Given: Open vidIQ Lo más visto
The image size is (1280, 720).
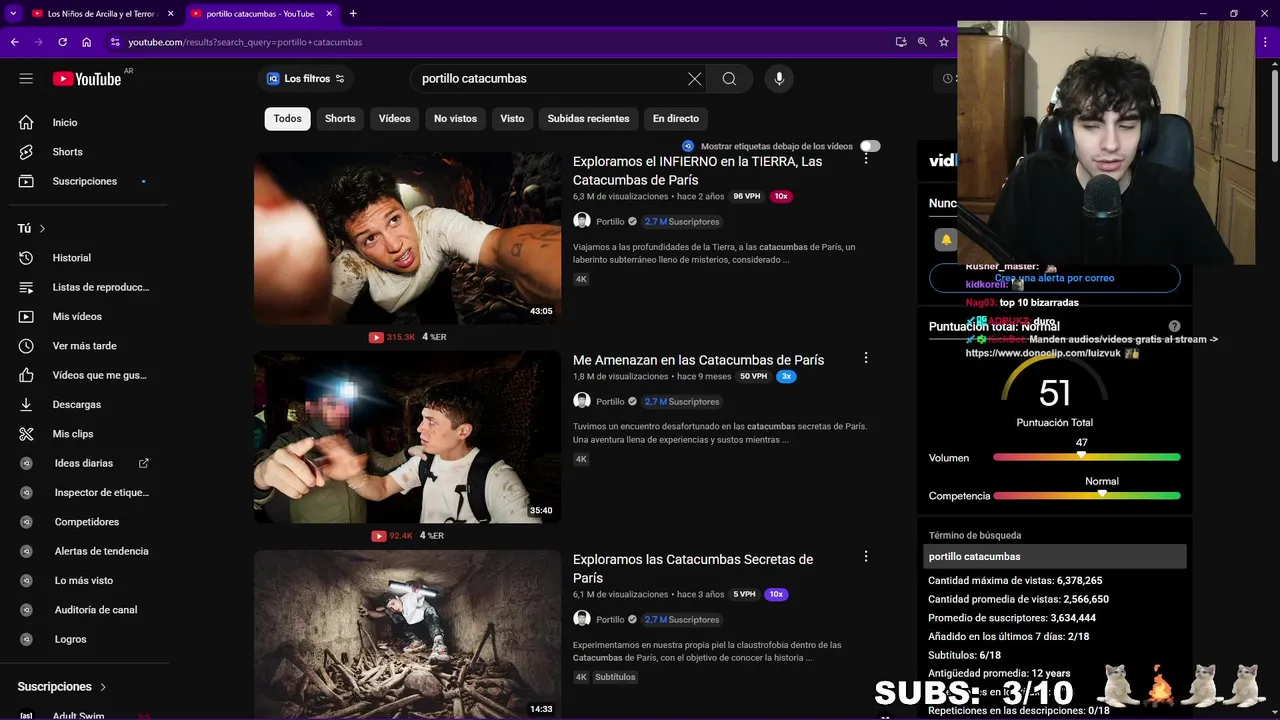Looking at the screenshot, I should (x=85, y=580).
